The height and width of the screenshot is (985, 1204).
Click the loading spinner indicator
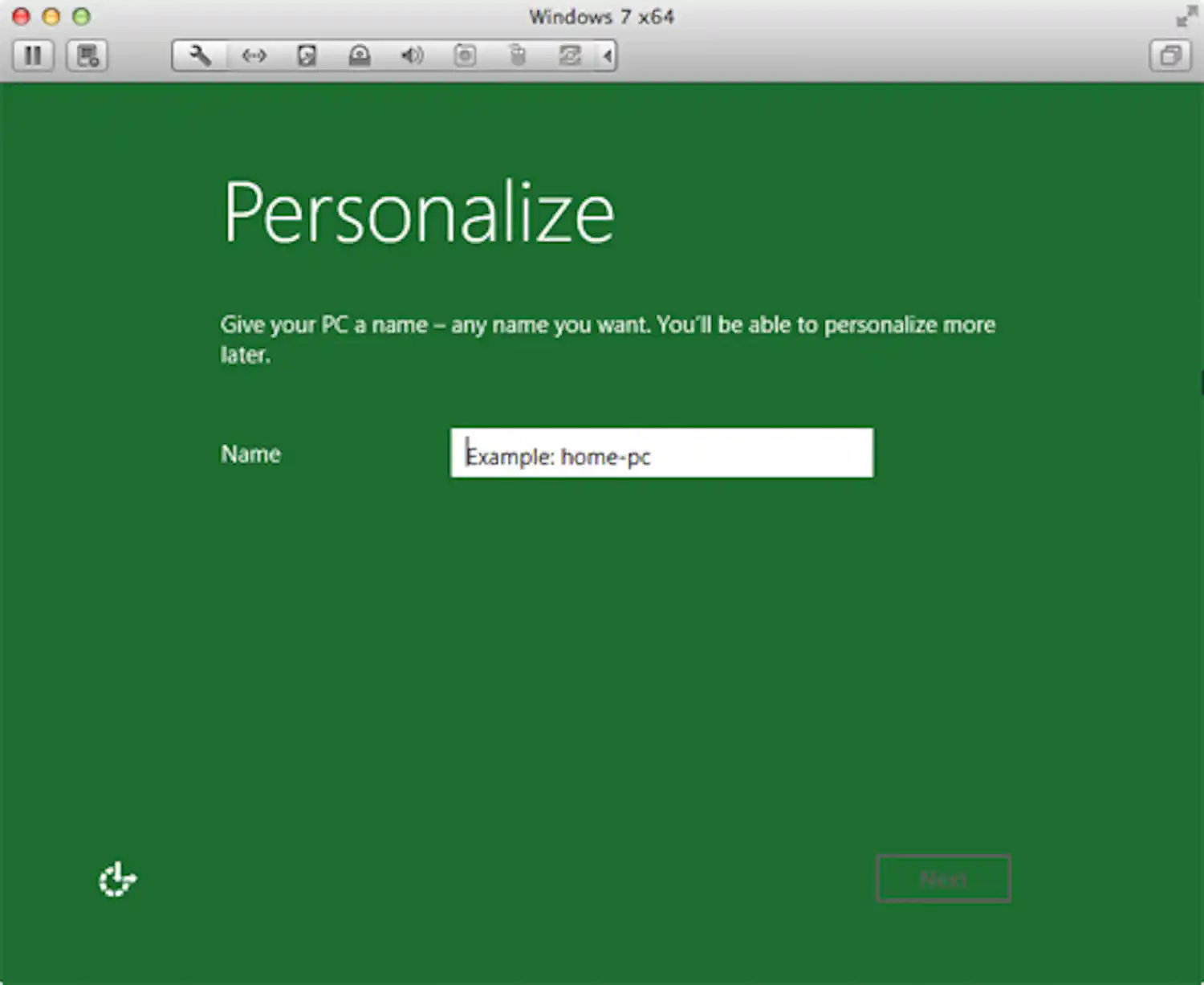point(117,880)
